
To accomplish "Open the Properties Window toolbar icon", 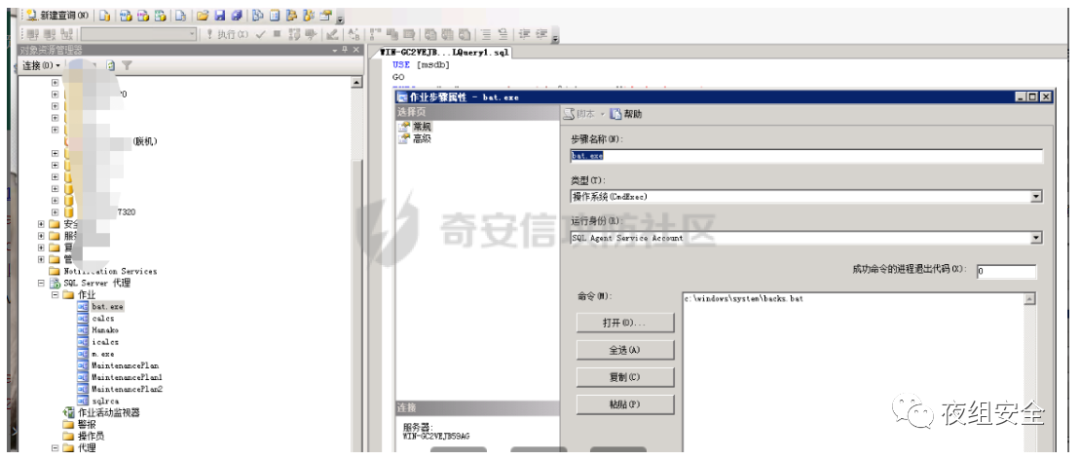I will pyautogui.click(x=324, y=15).
